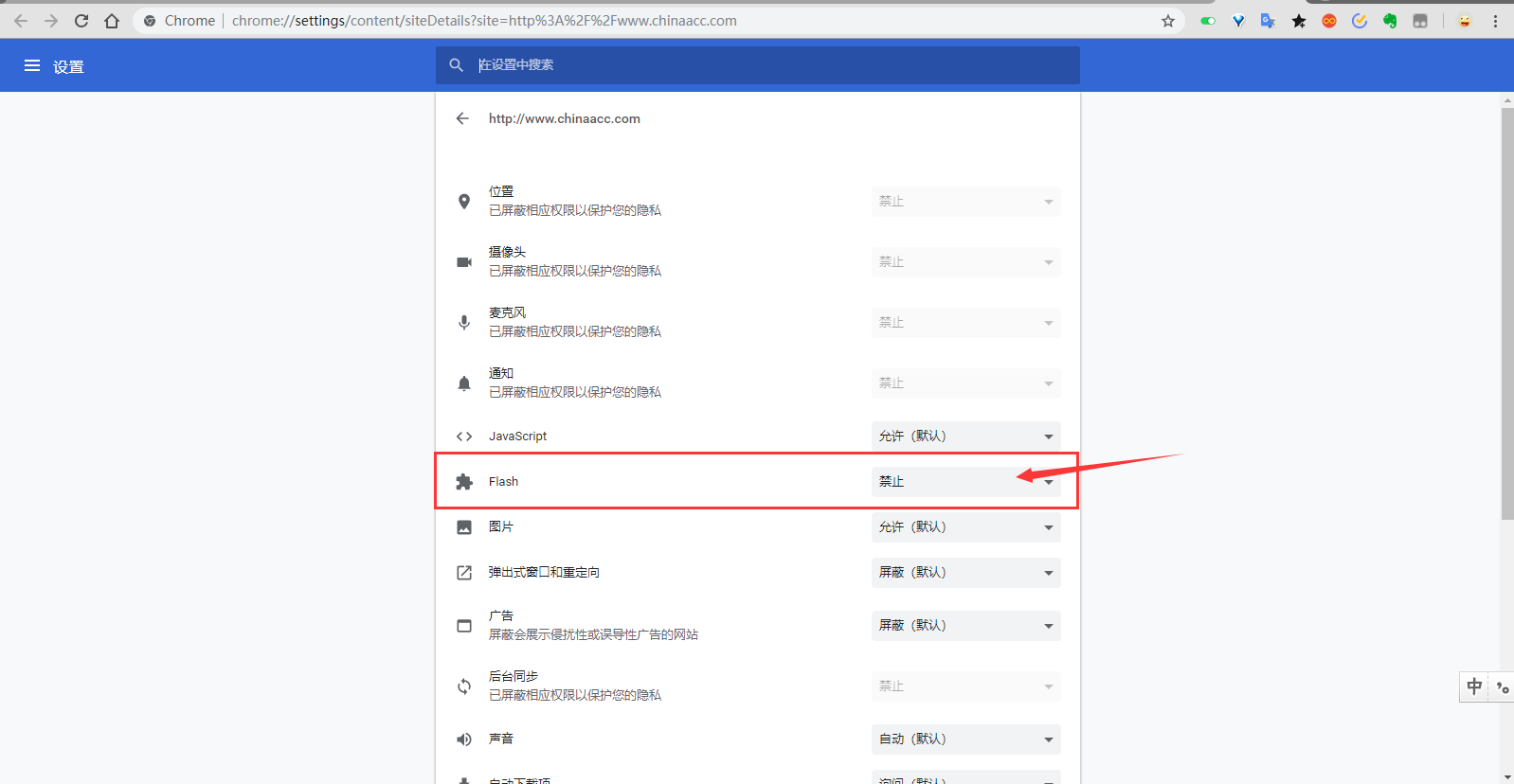Open the 图片 permission dropdown
The image size is (1514, 784).
(x=965, y=527)
